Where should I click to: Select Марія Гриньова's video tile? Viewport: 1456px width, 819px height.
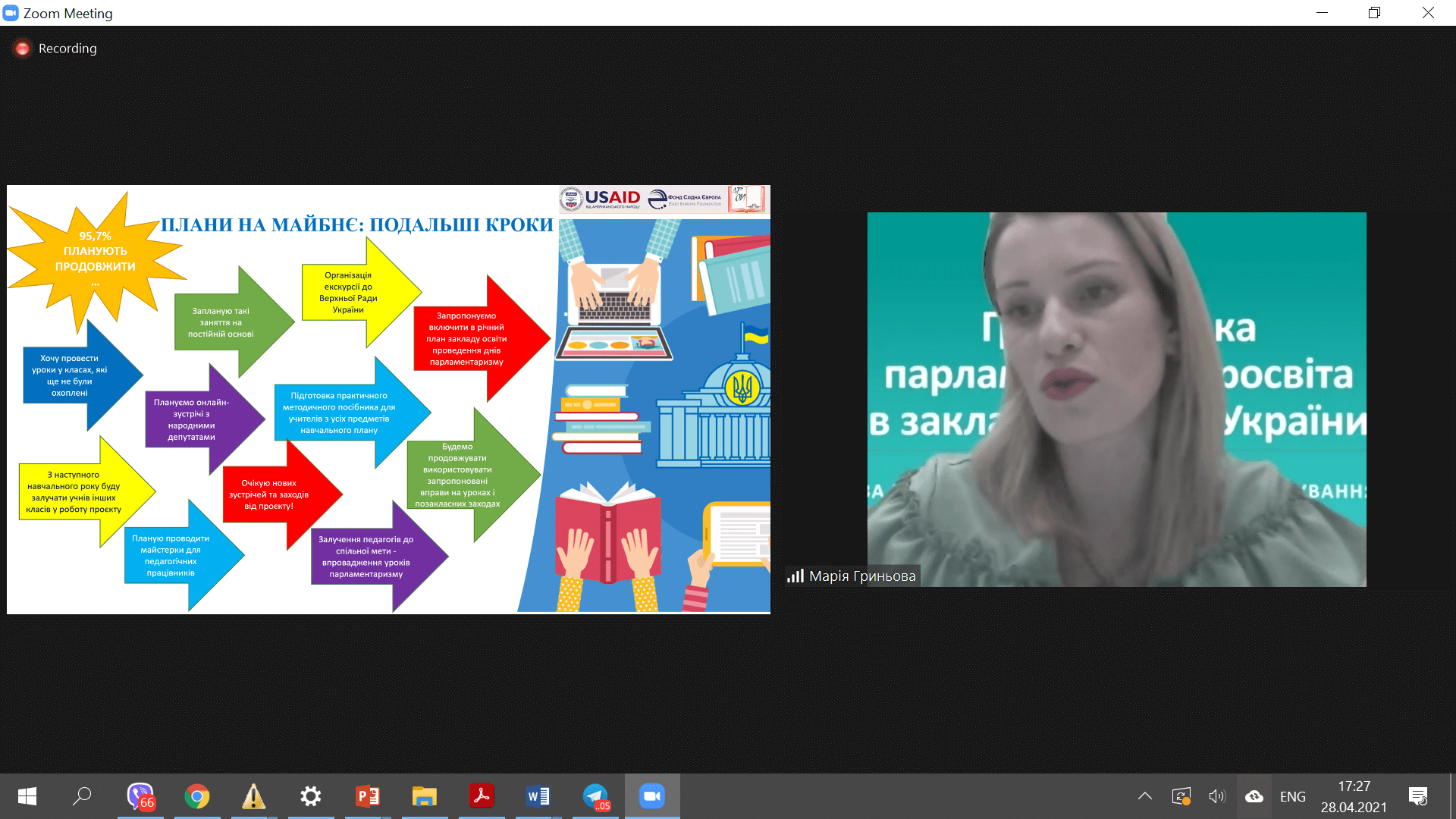[x=1116, y=399]
